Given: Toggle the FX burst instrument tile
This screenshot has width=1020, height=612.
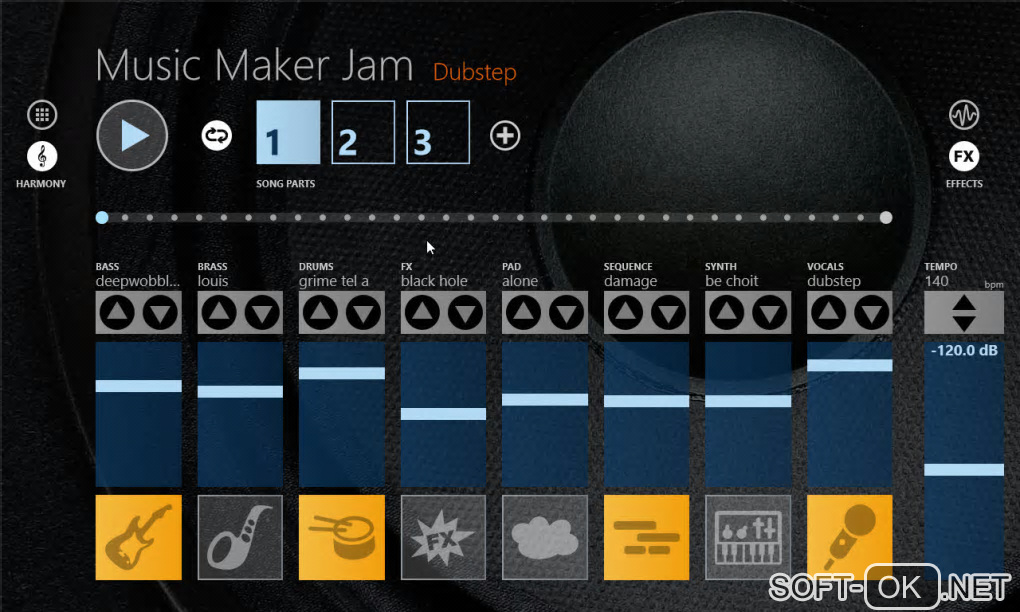Looking at the screenshot, I should click(443, 537).
